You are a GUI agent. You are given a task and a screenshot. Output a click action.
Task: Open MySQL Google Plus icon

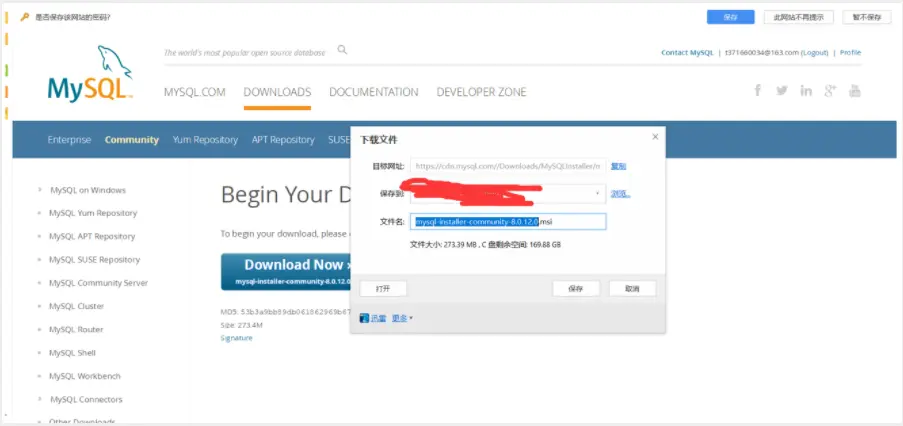(x=830, y=90)
